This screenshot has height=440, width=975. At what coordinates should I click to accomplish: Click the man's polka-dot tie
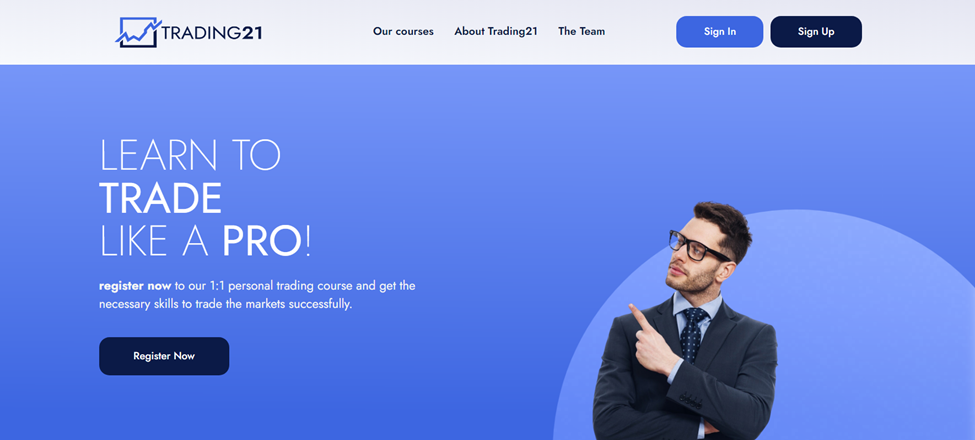(x=692, y=334)
